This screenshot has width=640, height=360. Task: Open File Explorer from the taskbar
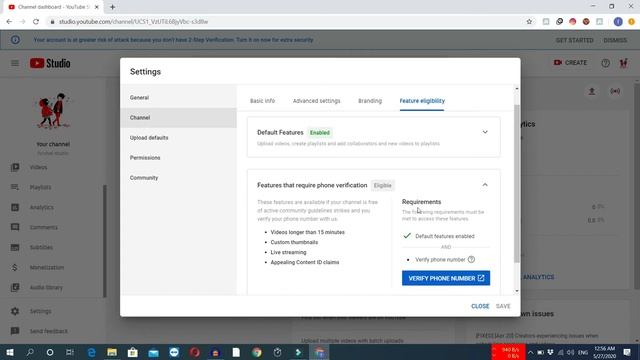112,352
